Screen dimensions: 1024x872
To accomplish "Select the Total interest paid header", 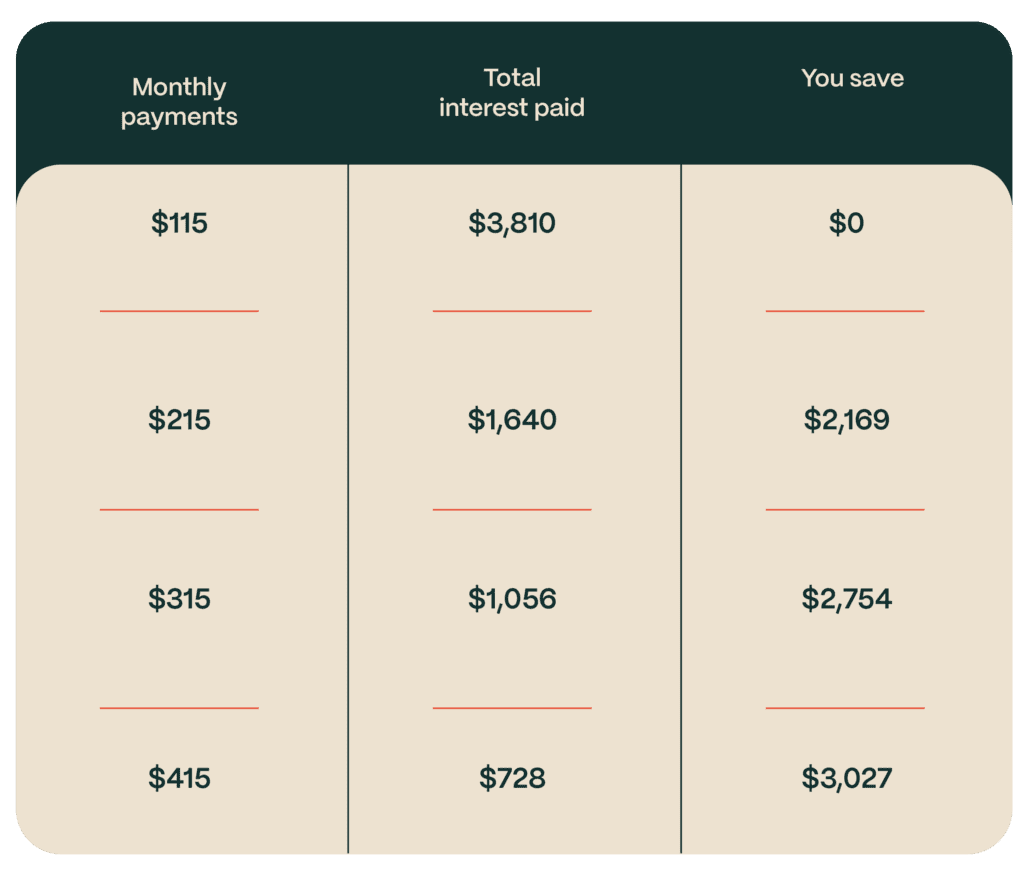I will pyautogui.click(x=511, y=93).
